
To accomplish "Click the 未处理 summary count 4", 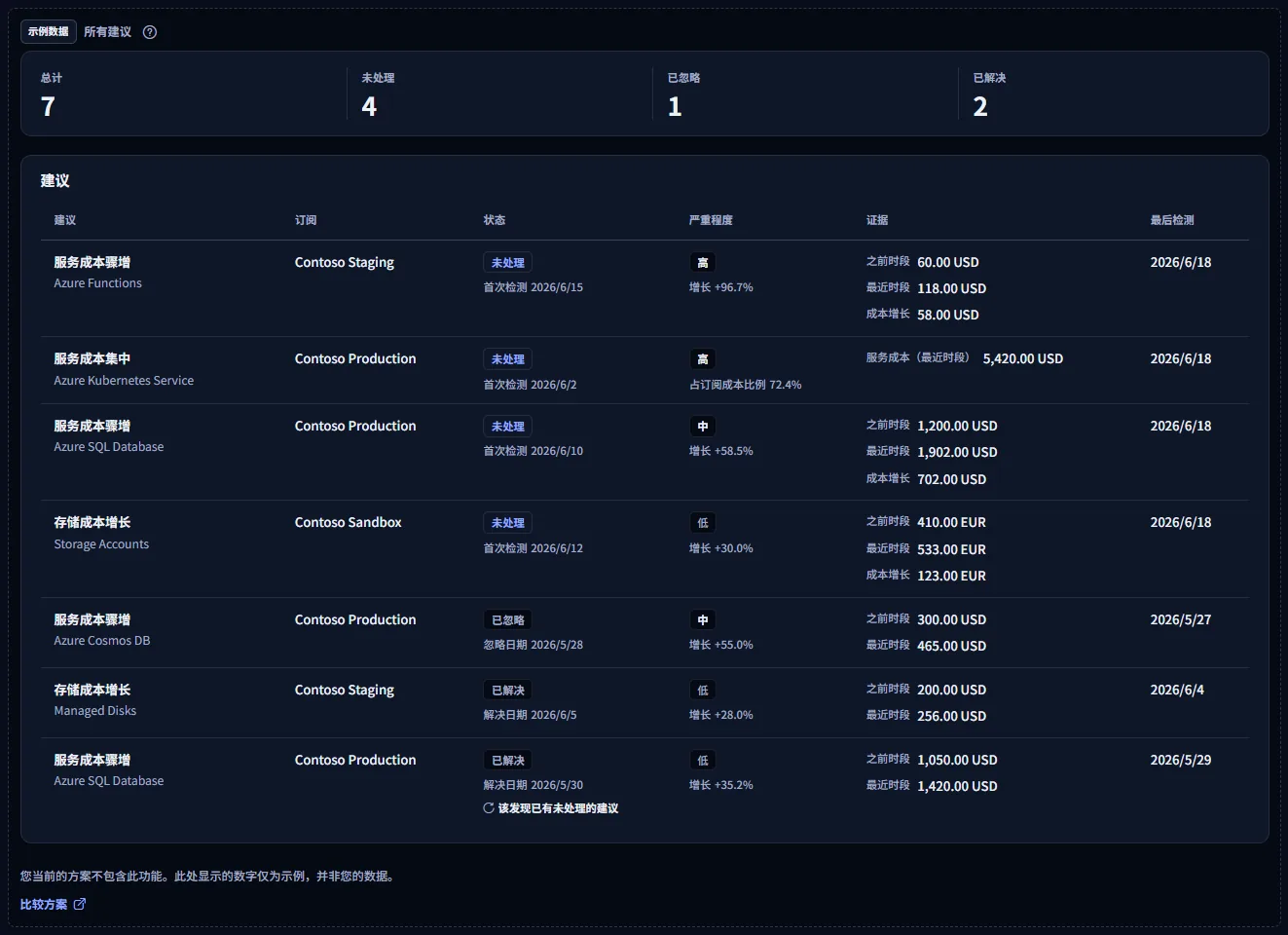I will coord(369,106).
